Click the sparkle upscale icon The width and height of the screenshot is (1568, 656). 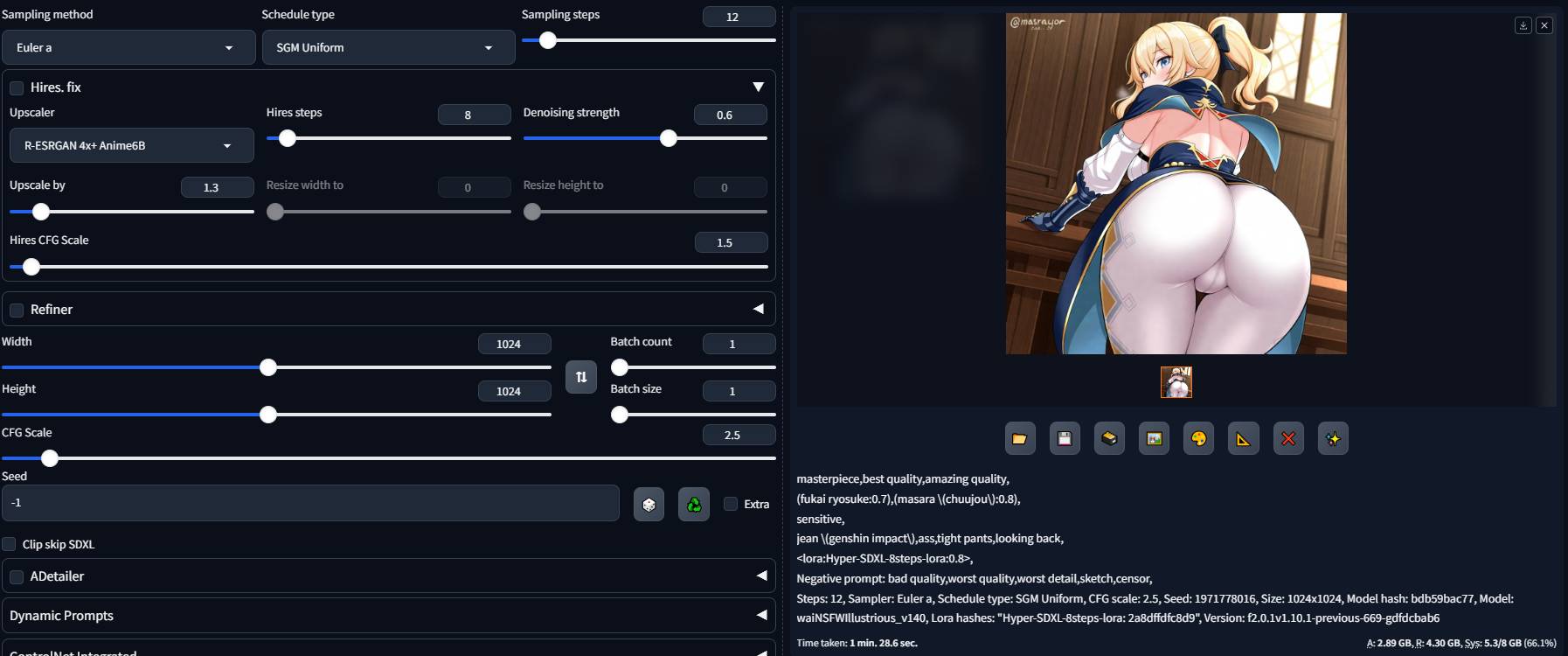(x=1333, y=438)
